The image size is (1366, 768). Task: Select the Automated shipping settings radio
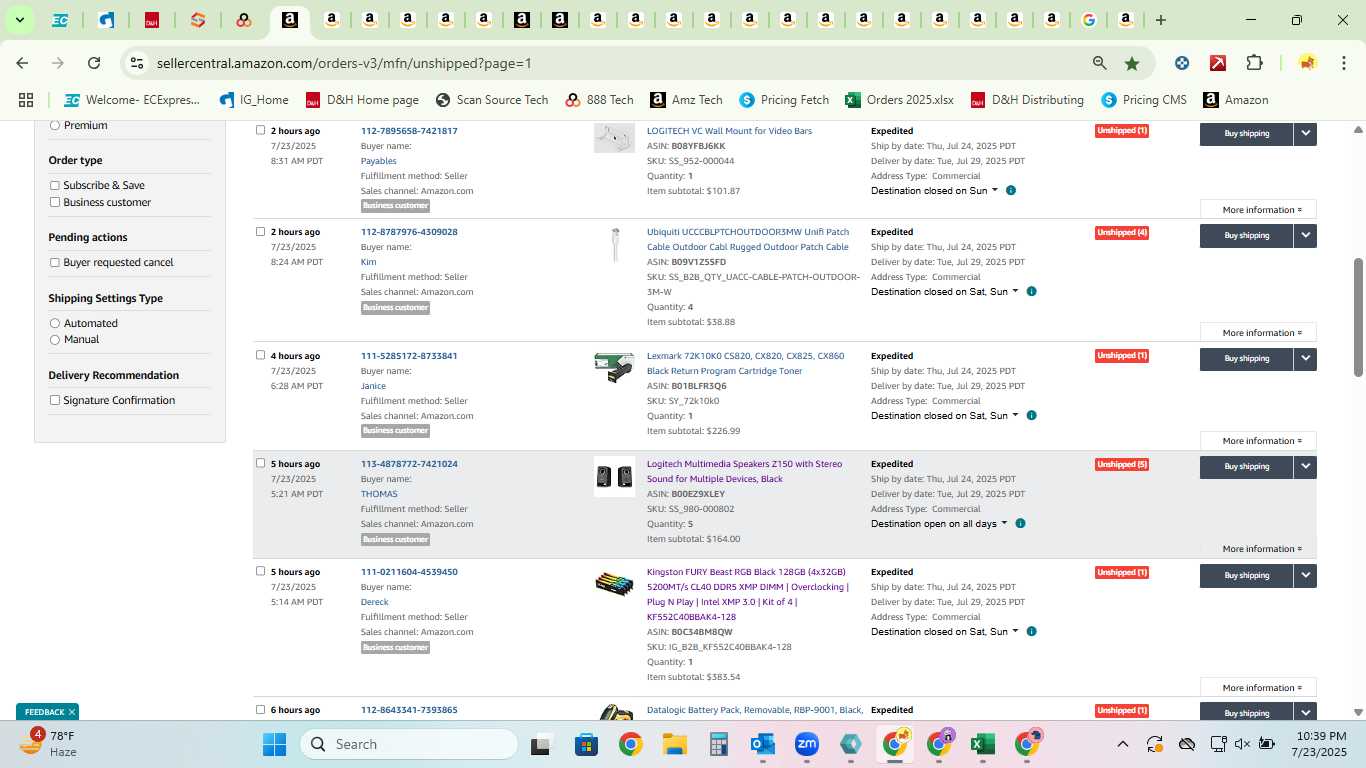[55, 323]
